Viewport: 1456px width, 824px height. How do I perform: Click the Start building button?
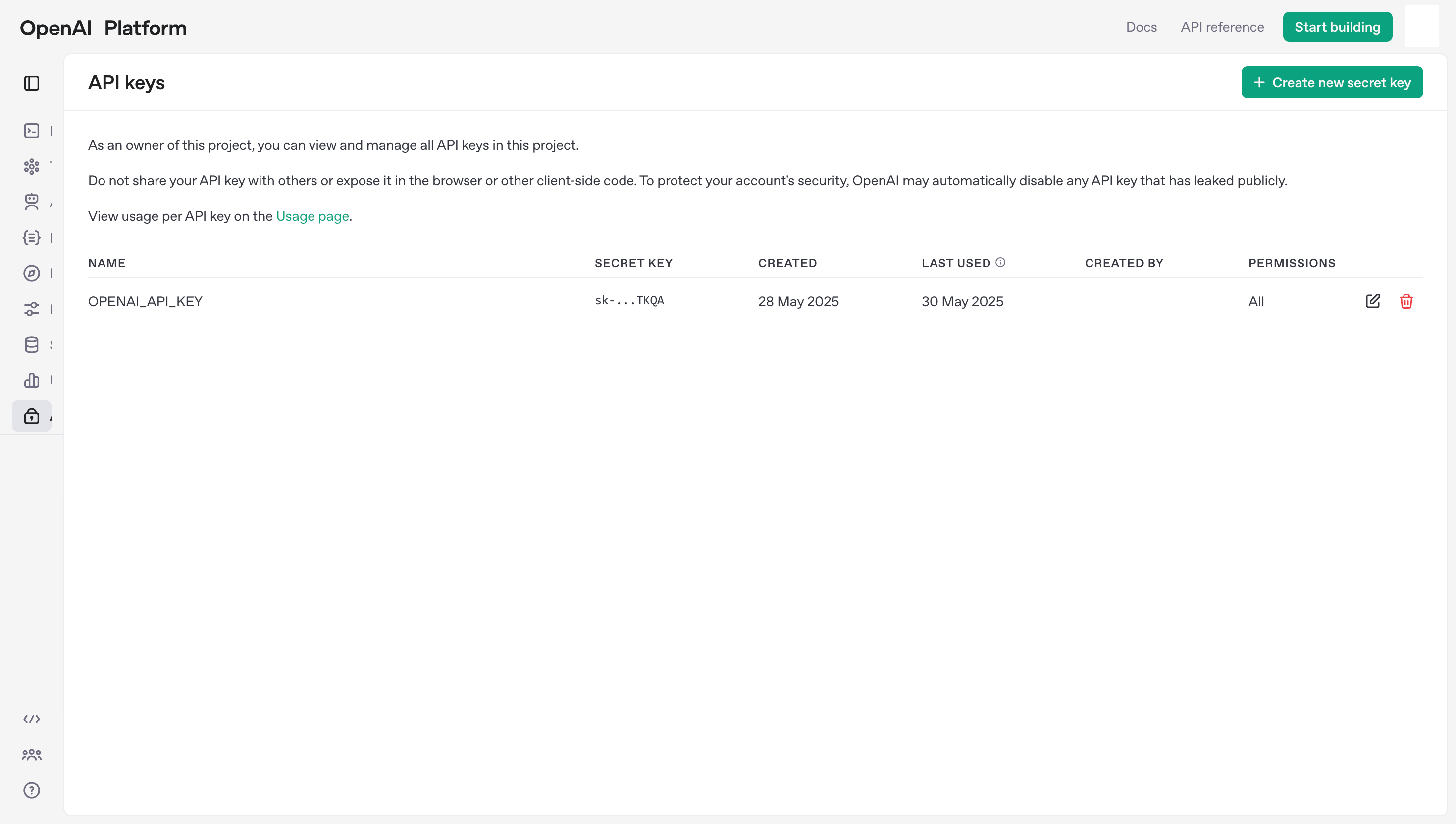[x=1338, y=27]
